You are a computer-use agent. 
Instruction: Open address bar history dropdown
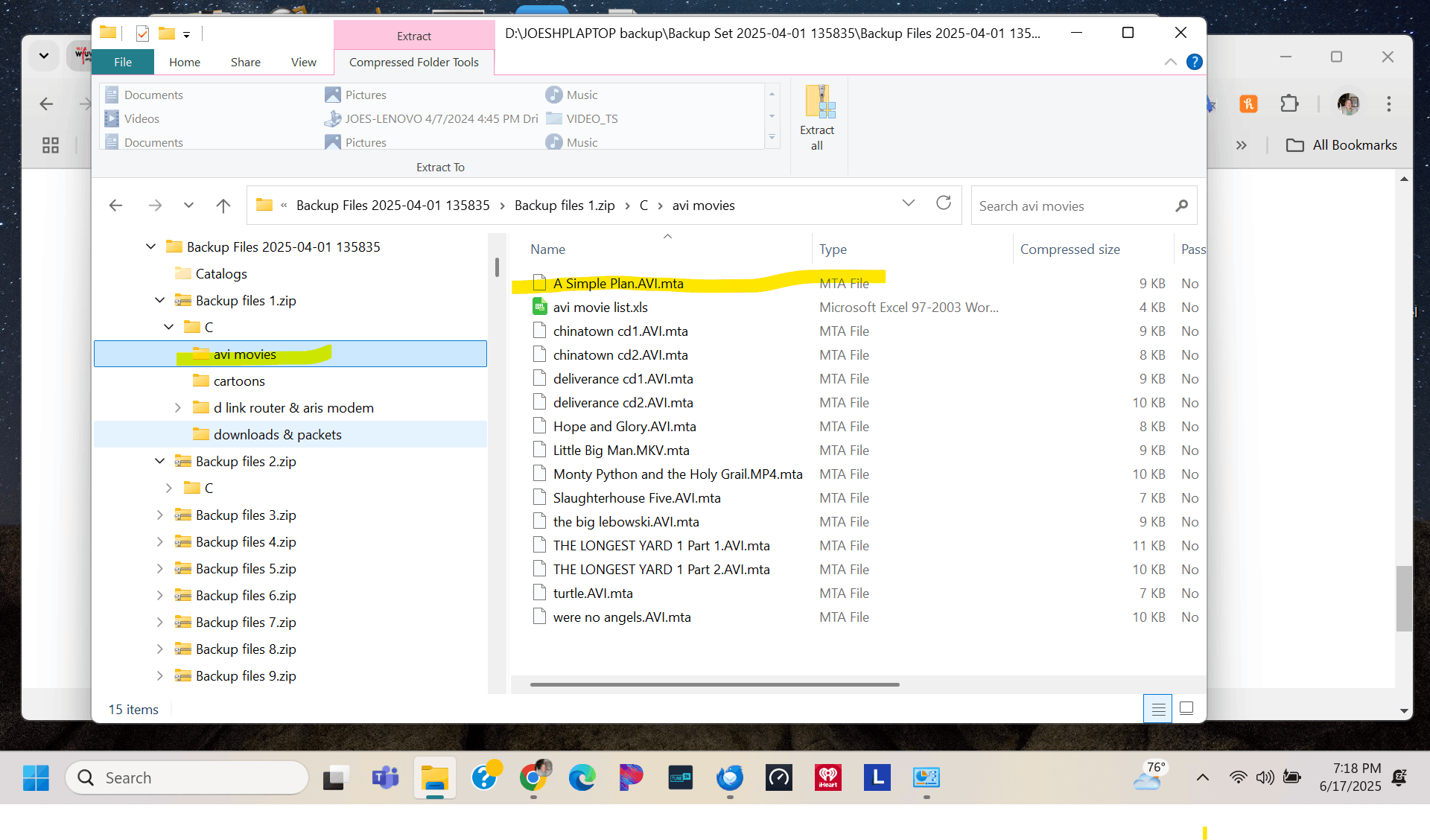(x=908, y=204)
